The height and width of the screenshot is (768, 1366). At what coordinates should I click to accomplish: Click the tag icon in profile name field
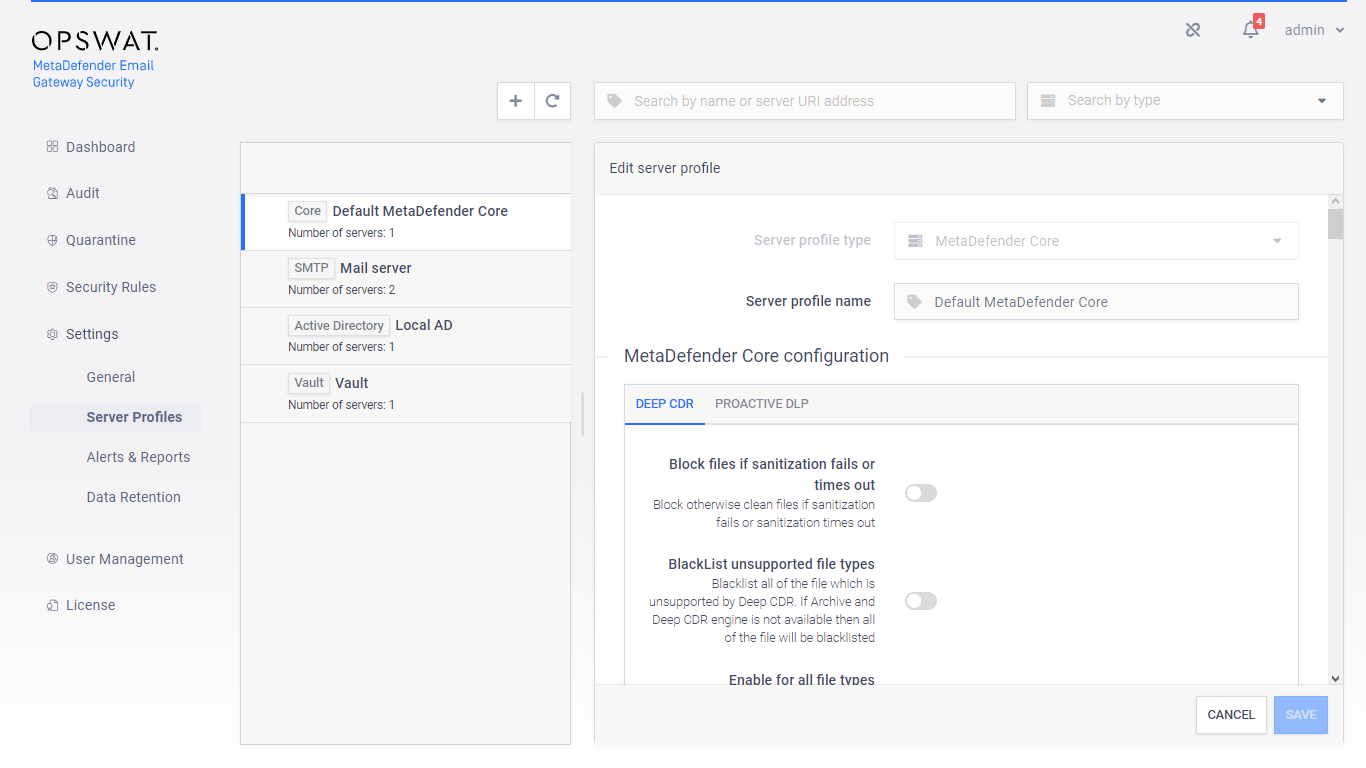914,302
